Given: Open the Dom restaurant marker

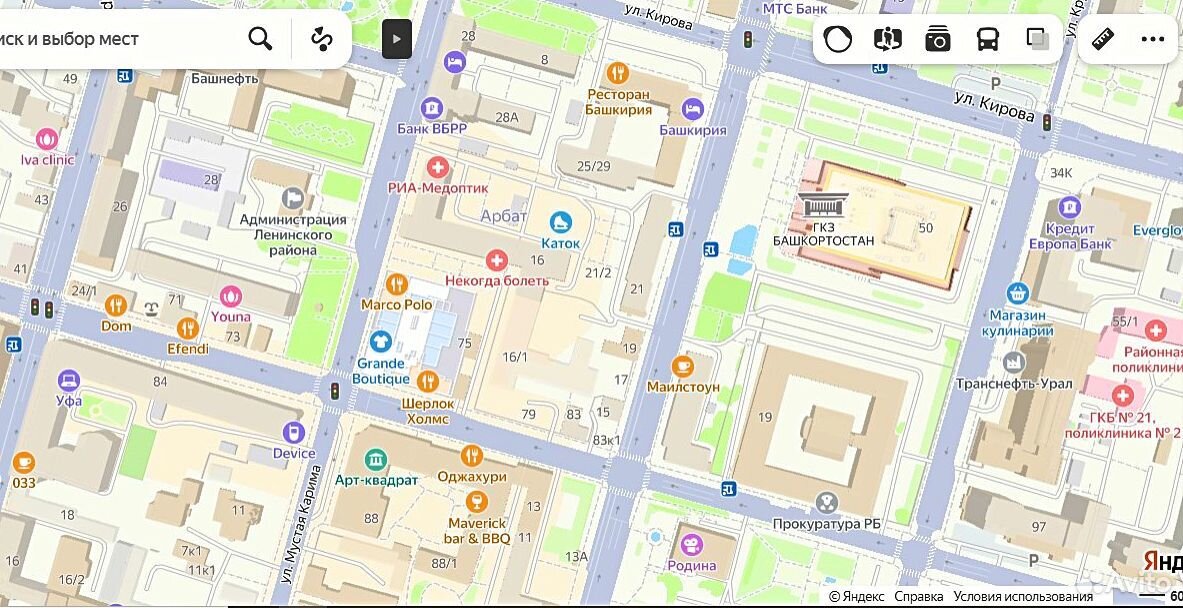Looking at the screenshot, I should point(115,305).
